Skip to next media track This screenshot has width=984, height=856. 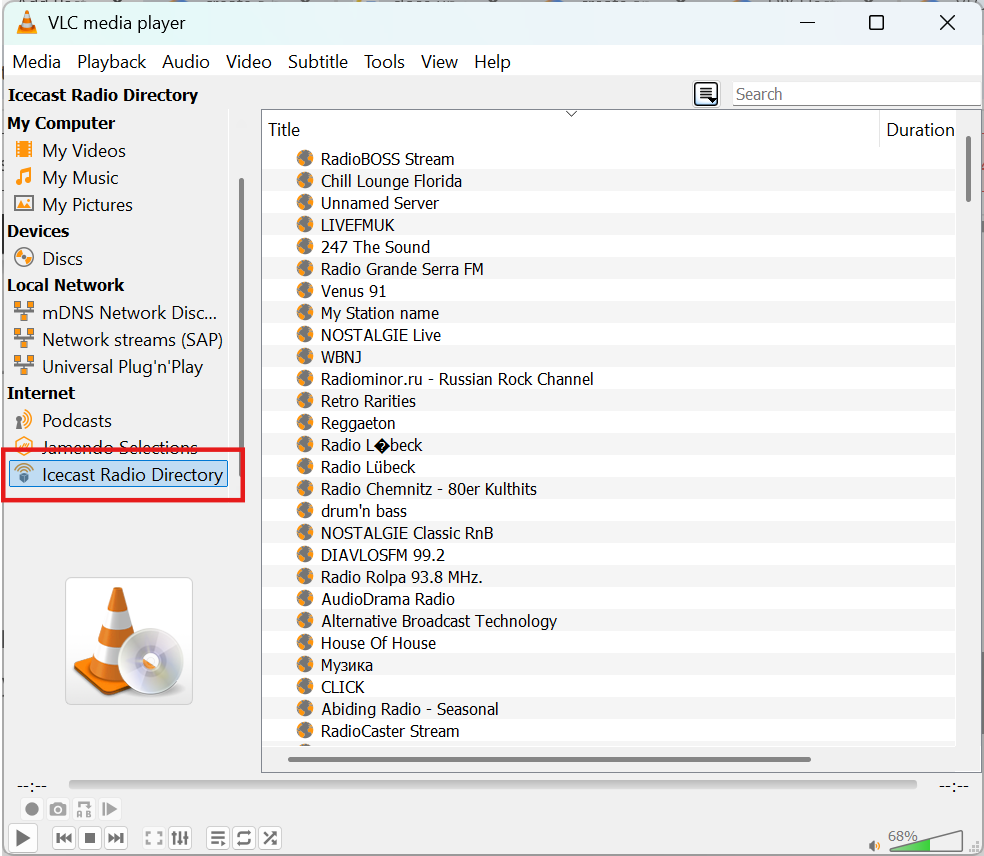click(115, 838)
